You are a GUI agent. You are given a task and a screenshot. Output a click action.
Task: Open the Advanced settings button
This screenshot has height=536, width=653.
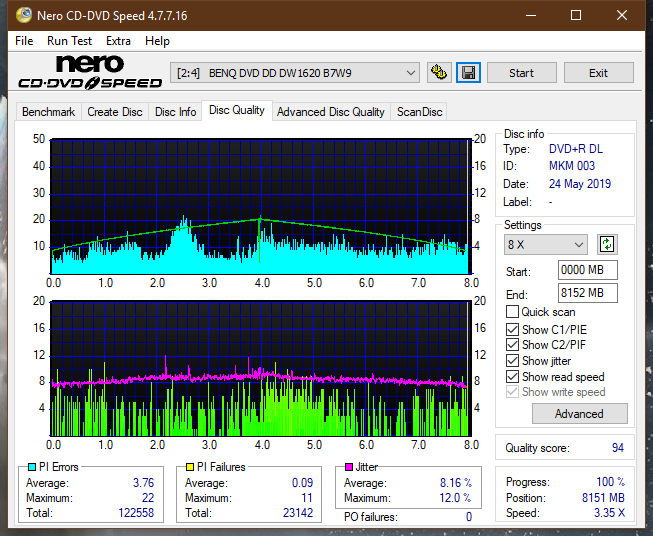tap(579, 414)
